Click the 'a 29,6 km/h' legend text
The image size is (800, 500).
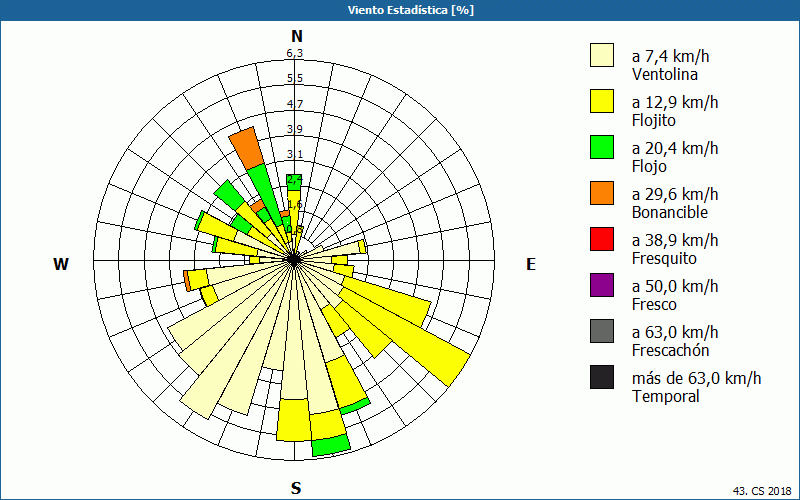pos(675,194)
